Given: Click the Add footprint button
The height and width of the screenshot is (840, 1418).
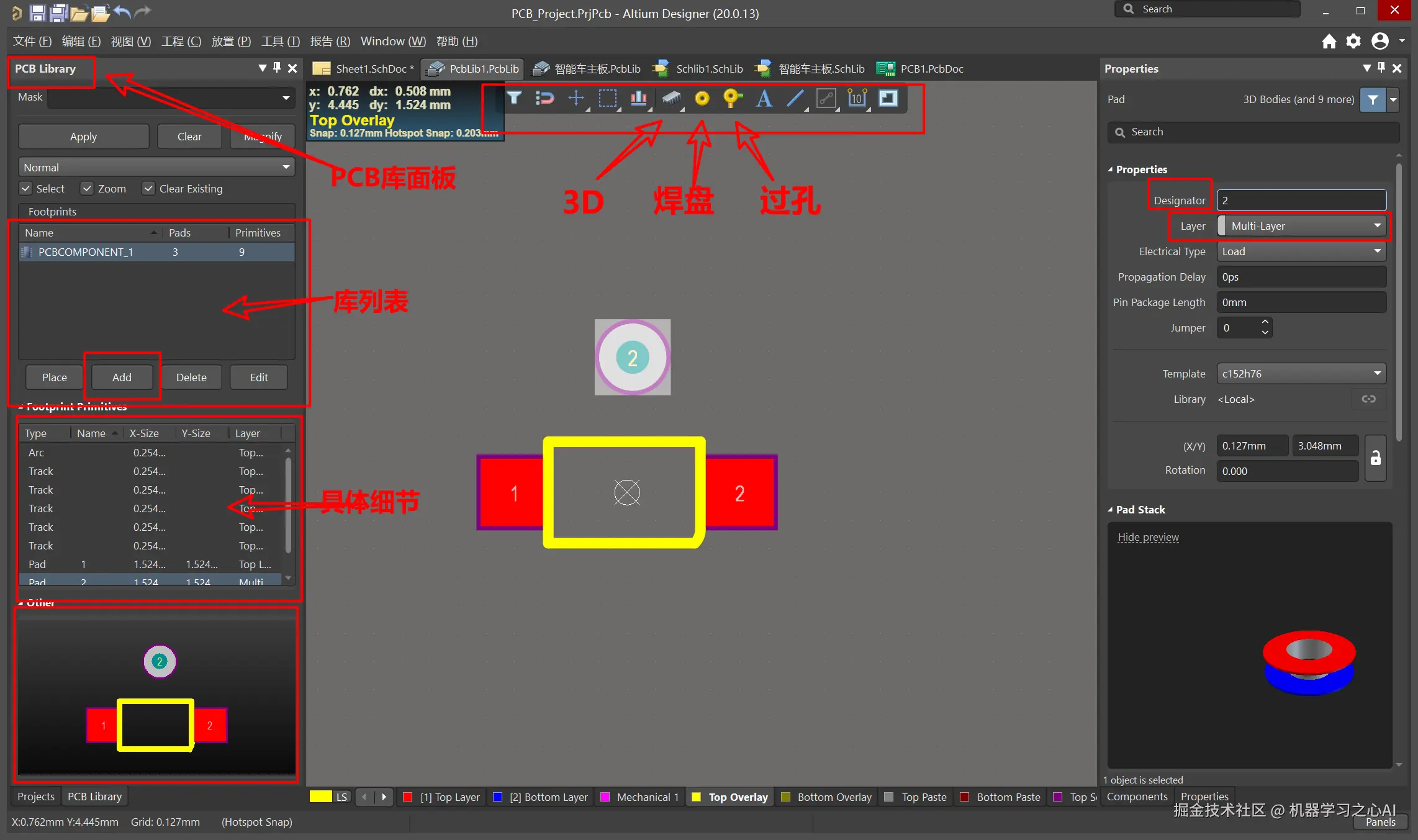Looking at the screenshot, I should coord(122,377).
